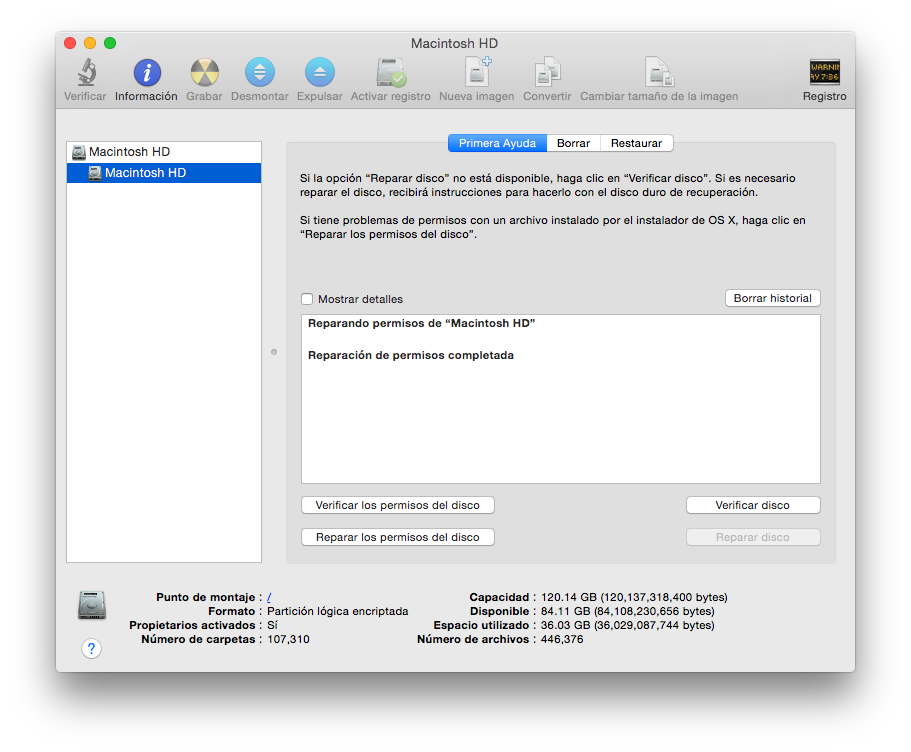911x752 pixels.
Task: Click Reparar los permisos del disco
Action: (x=397, y=537)
